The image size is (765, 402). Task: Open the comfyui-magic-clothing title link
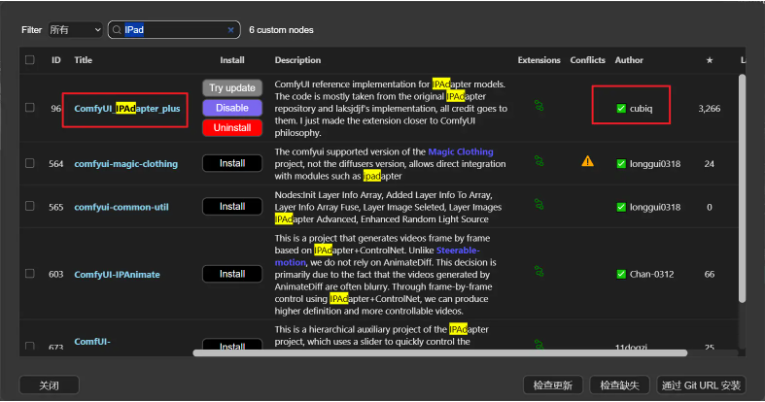126,163
